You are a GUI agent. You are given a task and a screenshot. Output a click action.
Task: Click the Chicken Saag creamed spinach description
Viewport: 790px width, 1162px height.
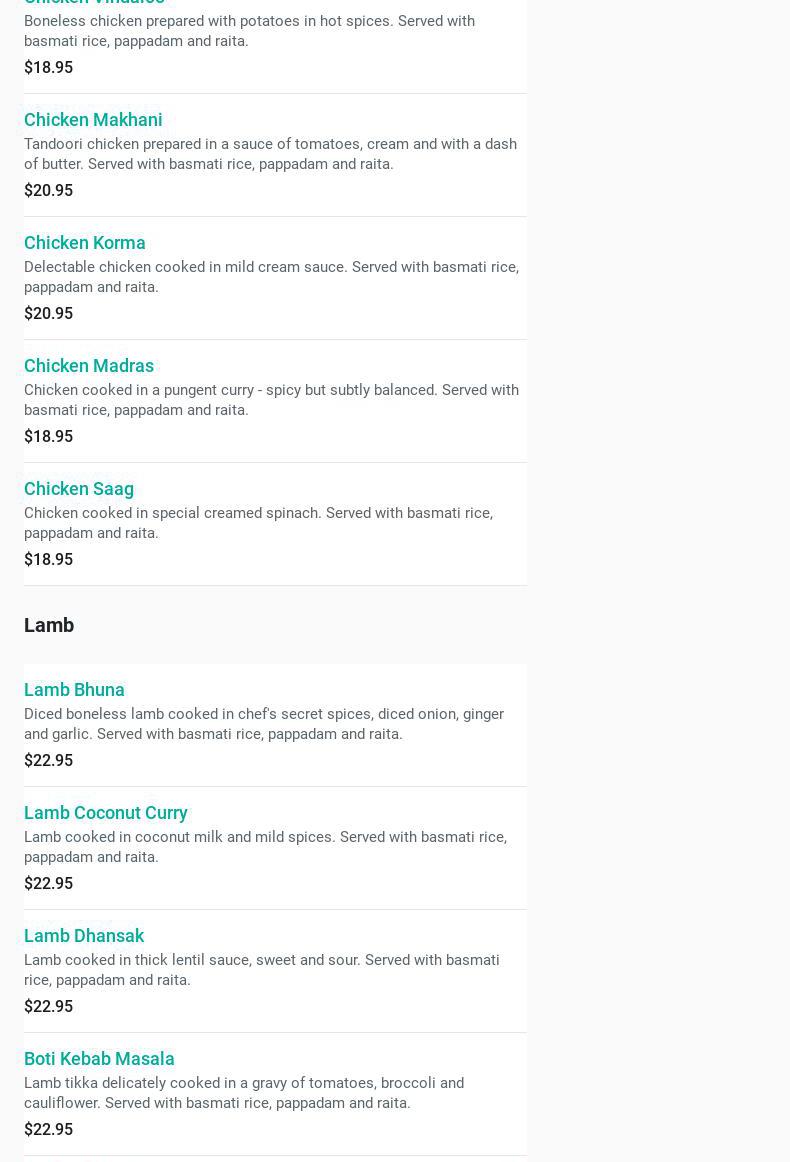coord(258,523)
